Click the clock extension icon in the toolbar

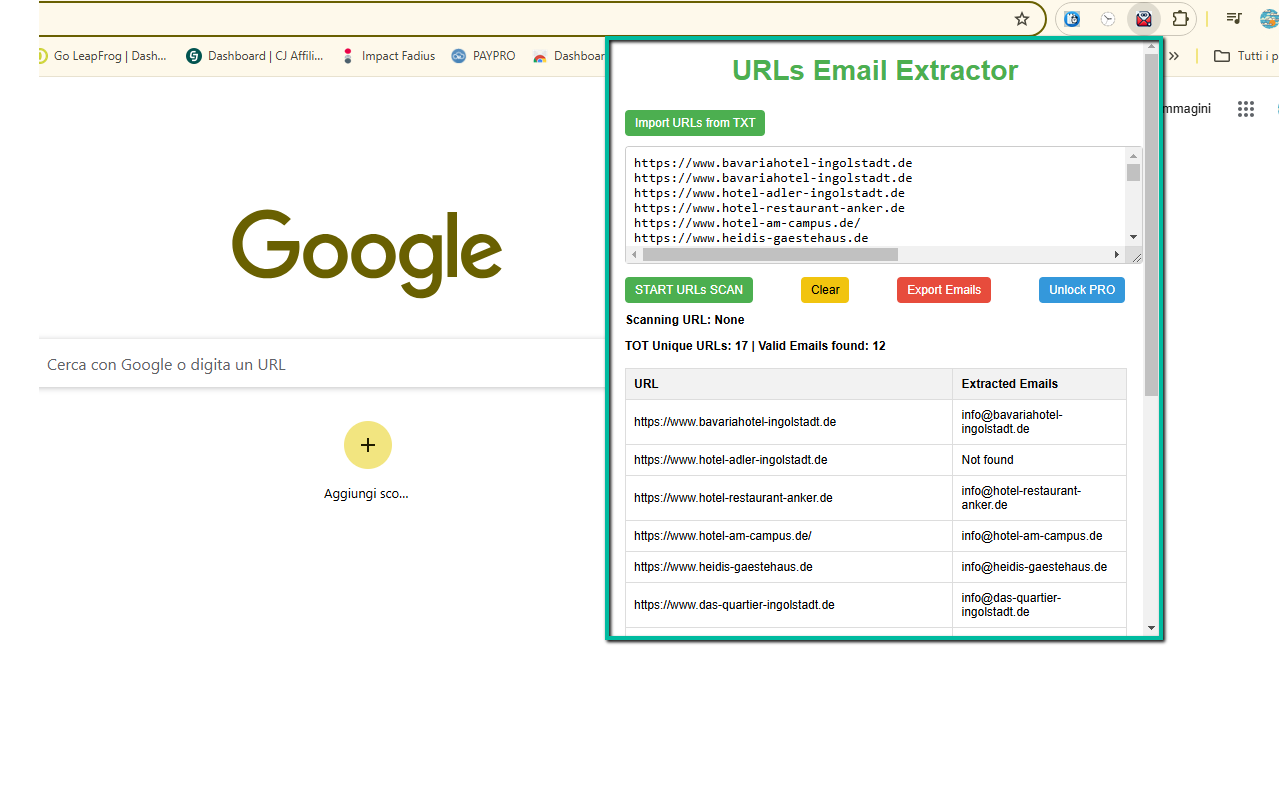click(x=1108, y=18)
